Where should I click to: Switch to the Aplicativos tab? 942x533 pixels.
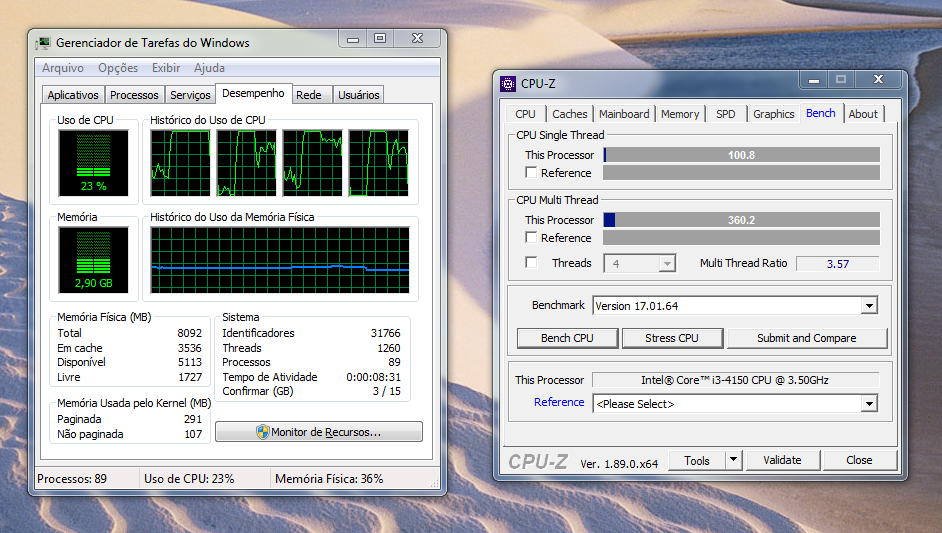pos(73,95)
